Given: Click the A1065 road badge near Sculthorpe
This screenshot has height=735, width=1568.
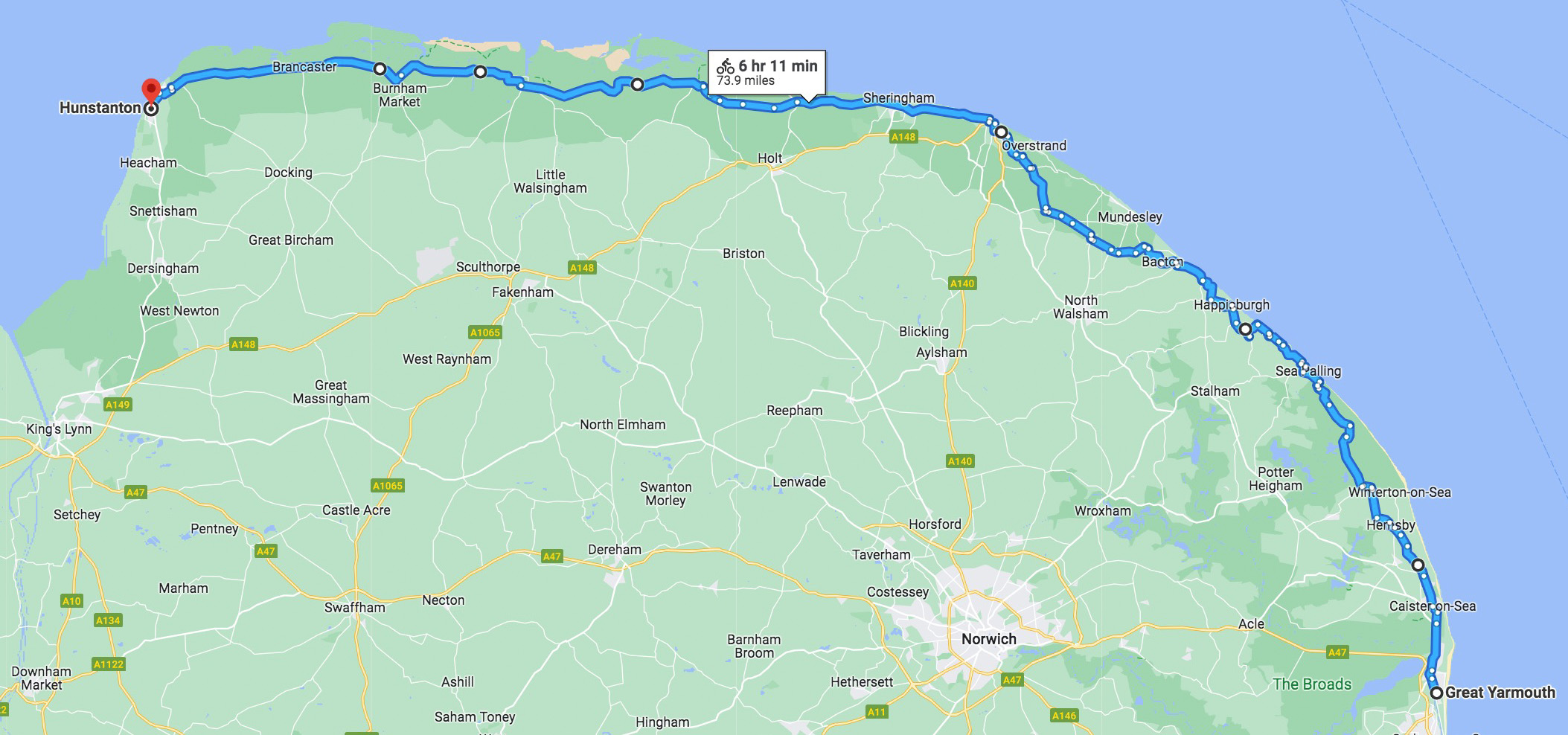Looking at the screenshot, I should pyautogui.click(x=484, y=333).
